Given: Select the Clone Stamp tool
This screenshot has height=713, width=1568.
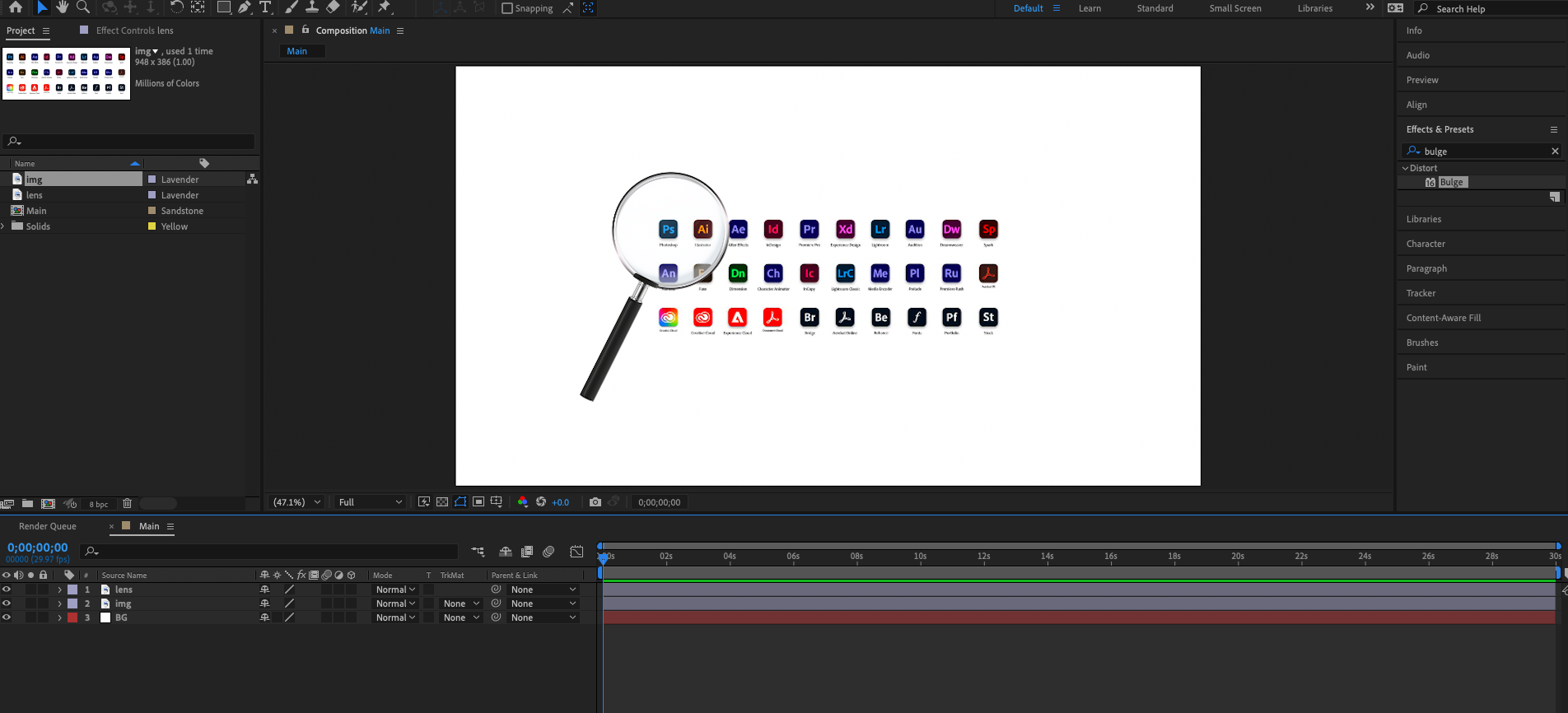Looking at the screenshot, I should (x=312, y=7).
